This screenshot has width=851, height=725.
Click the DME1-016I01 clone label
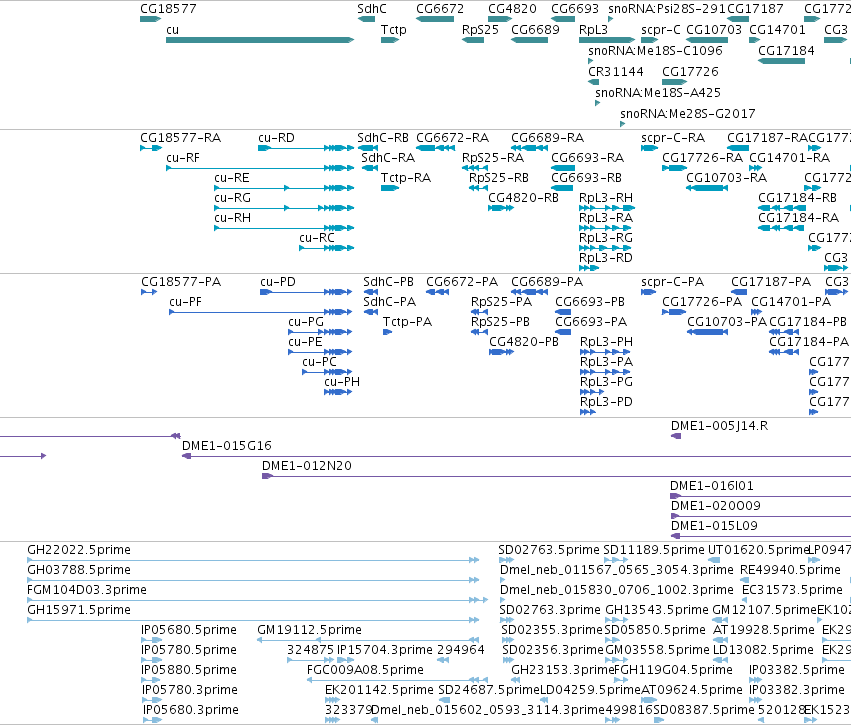pos(712,486)
